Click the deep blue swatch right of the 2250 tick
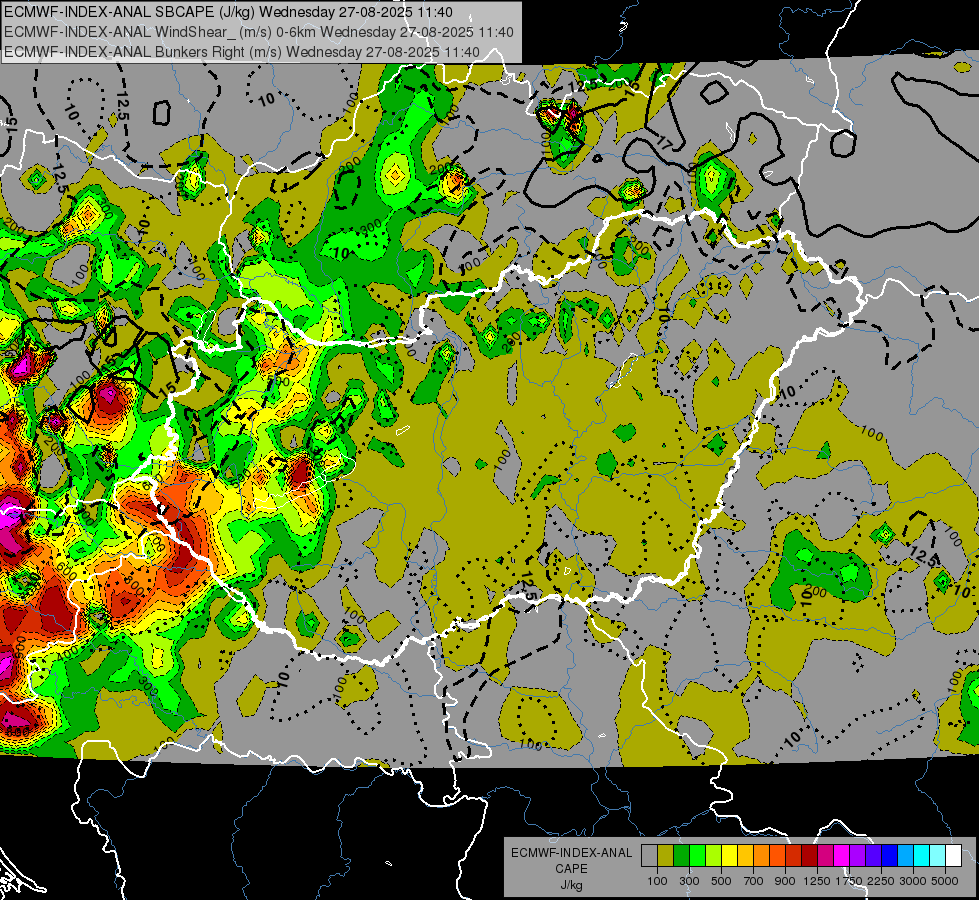The height and width of the screenshot is (900, 979). 890,855
